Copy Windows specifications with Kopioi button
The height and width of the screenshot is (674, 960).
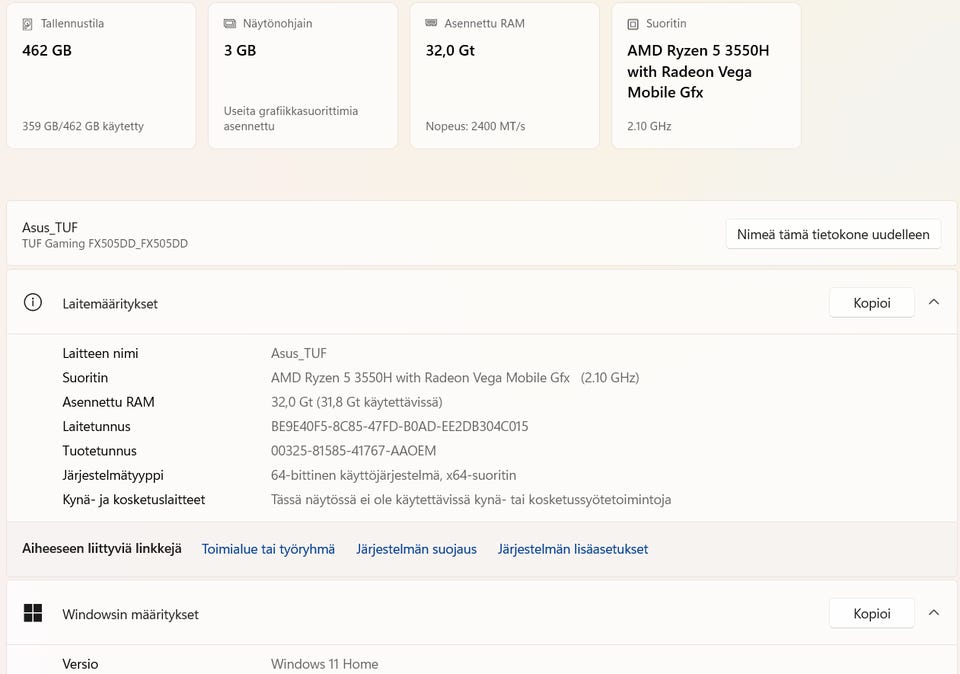pyautogui.click(x=871, y=614)
